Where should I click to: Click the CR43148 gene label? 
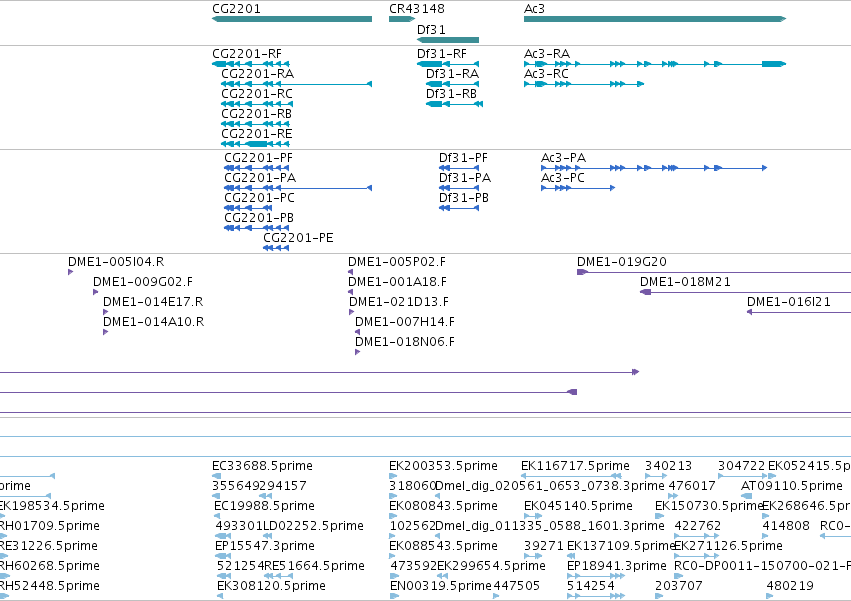pos(417,9)
